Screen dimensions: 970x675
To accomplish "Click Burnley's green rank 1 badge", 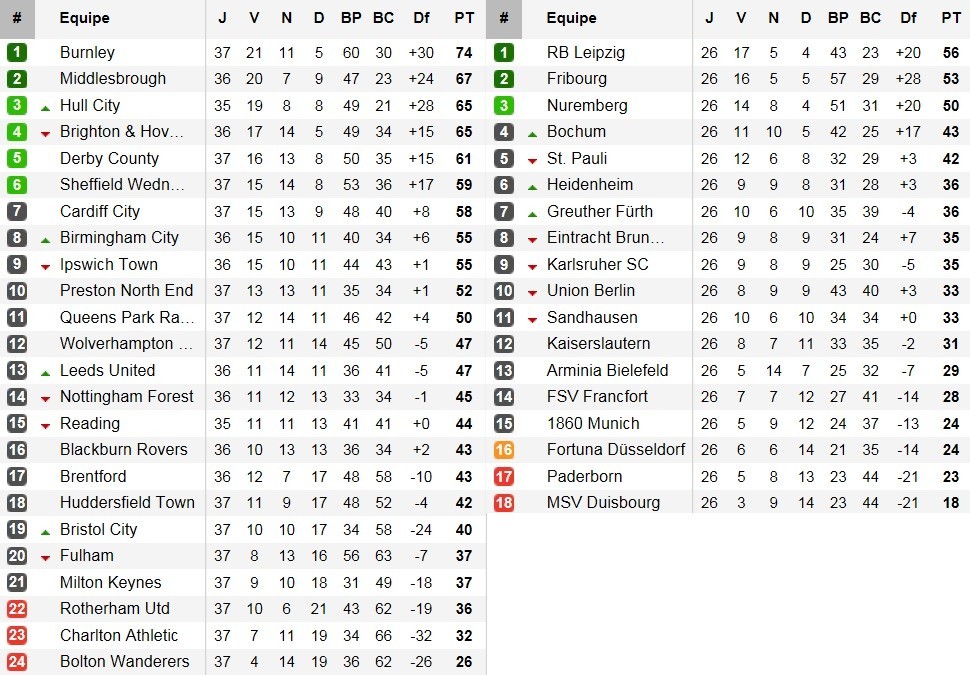I will [17, 52].
